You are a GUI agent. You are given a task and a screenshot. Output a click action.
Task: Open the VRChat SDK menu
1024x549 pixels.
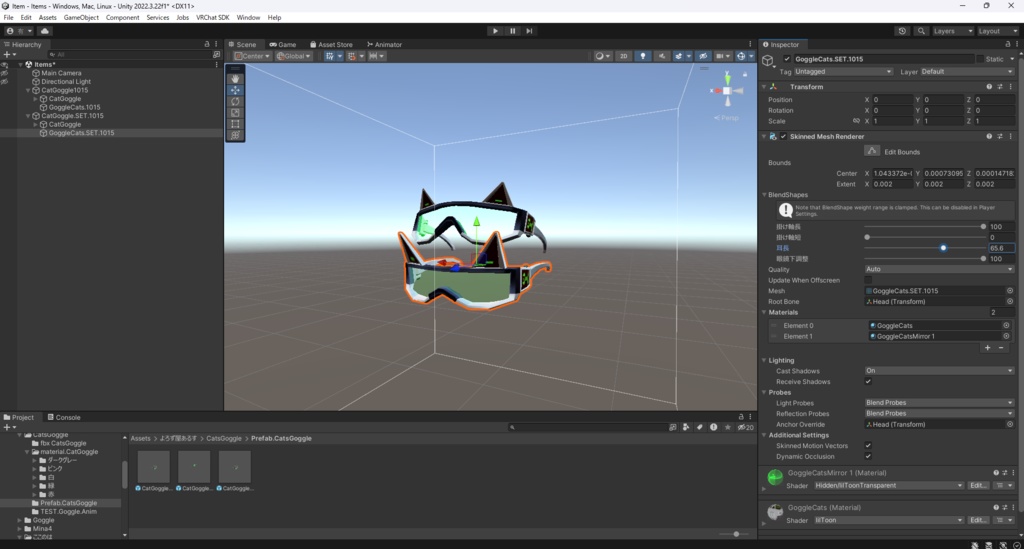pyautogui.click(x=212, y=18)
